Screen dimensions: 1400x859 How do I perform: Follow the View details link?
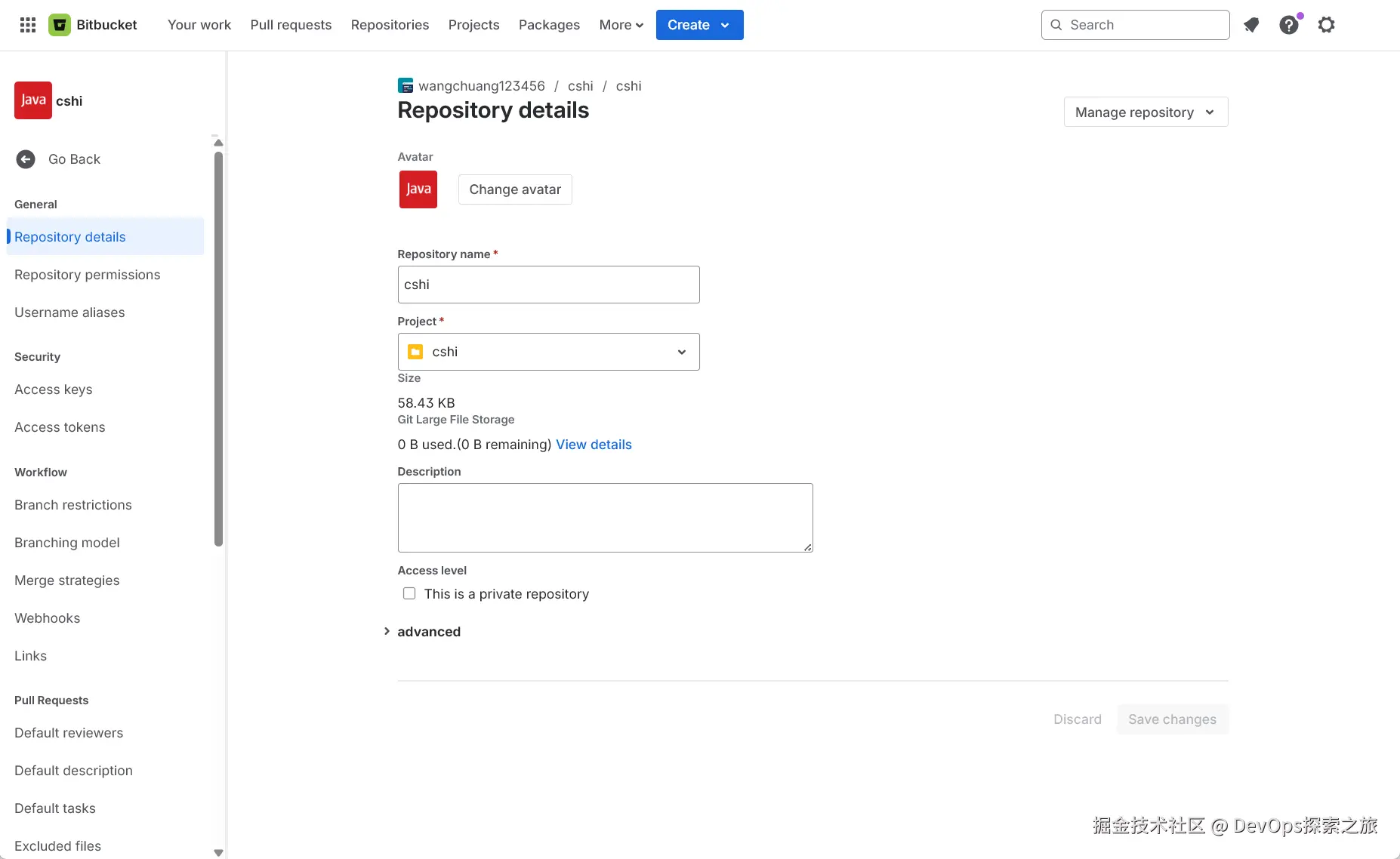pyautogui.click(x=594, y=445)
